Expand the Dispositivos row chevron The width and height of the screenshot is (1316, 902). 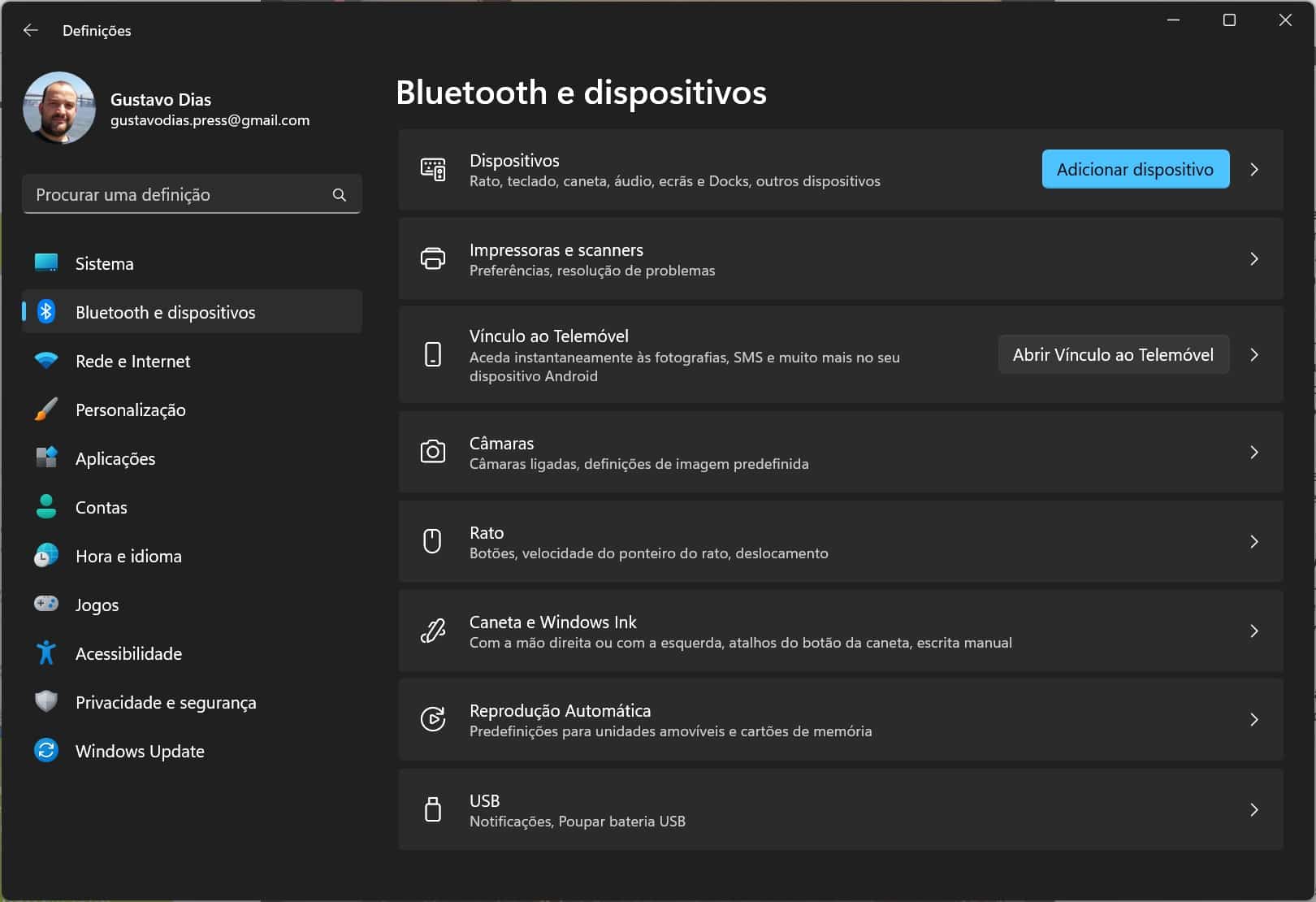1254,170
